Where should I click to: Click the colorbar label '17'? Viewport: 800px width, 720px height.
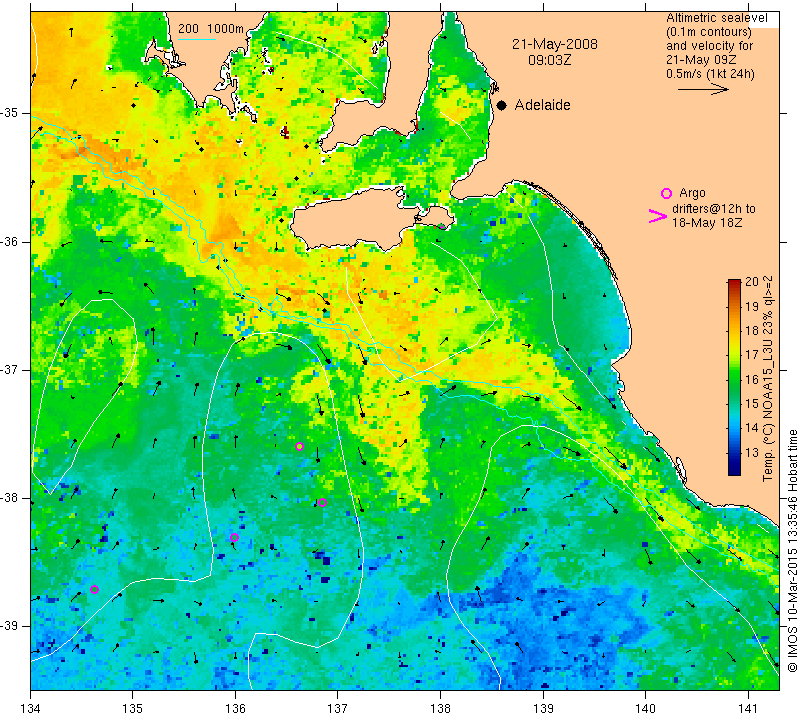pos(752,355)
